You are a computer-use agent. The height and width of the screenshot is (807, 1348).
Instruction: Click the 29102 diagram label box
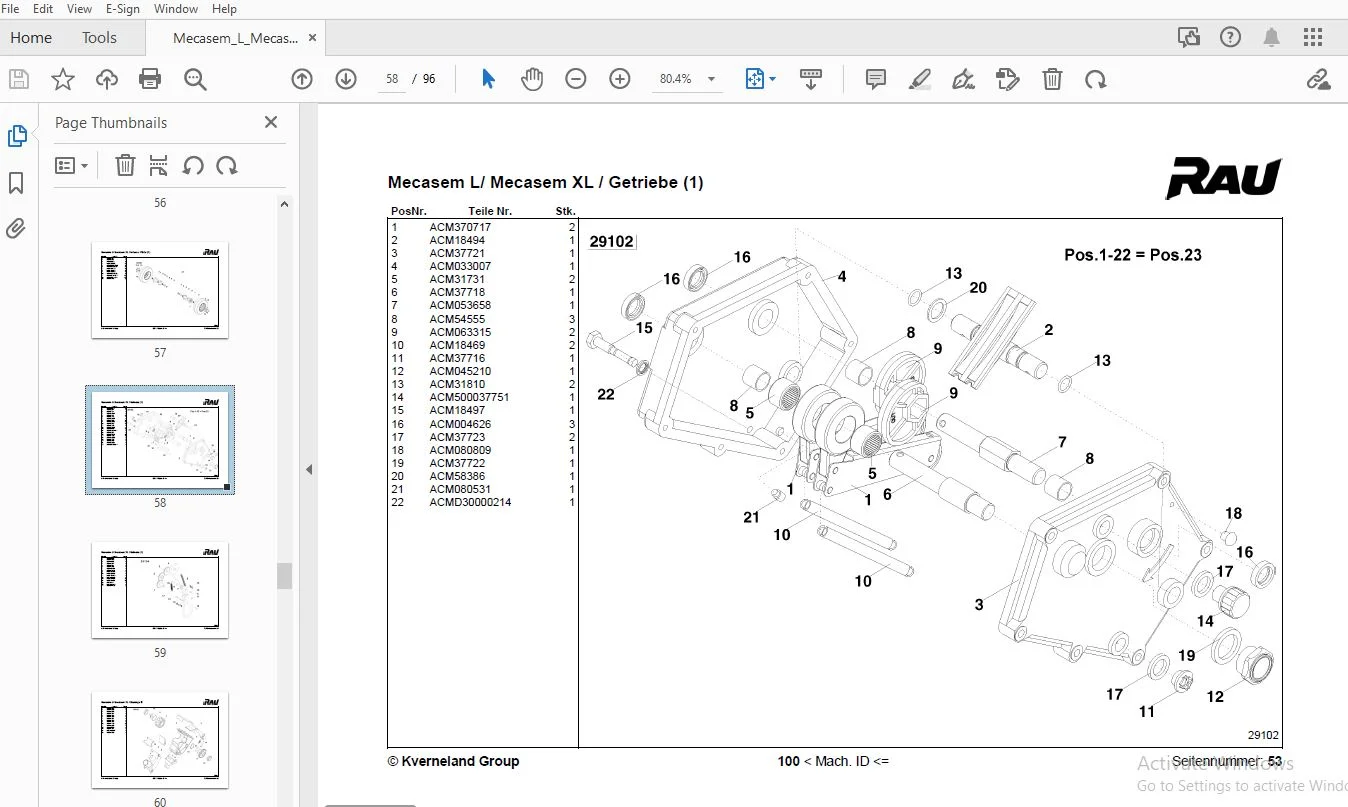pyautogui.click(x=611, y=241)
